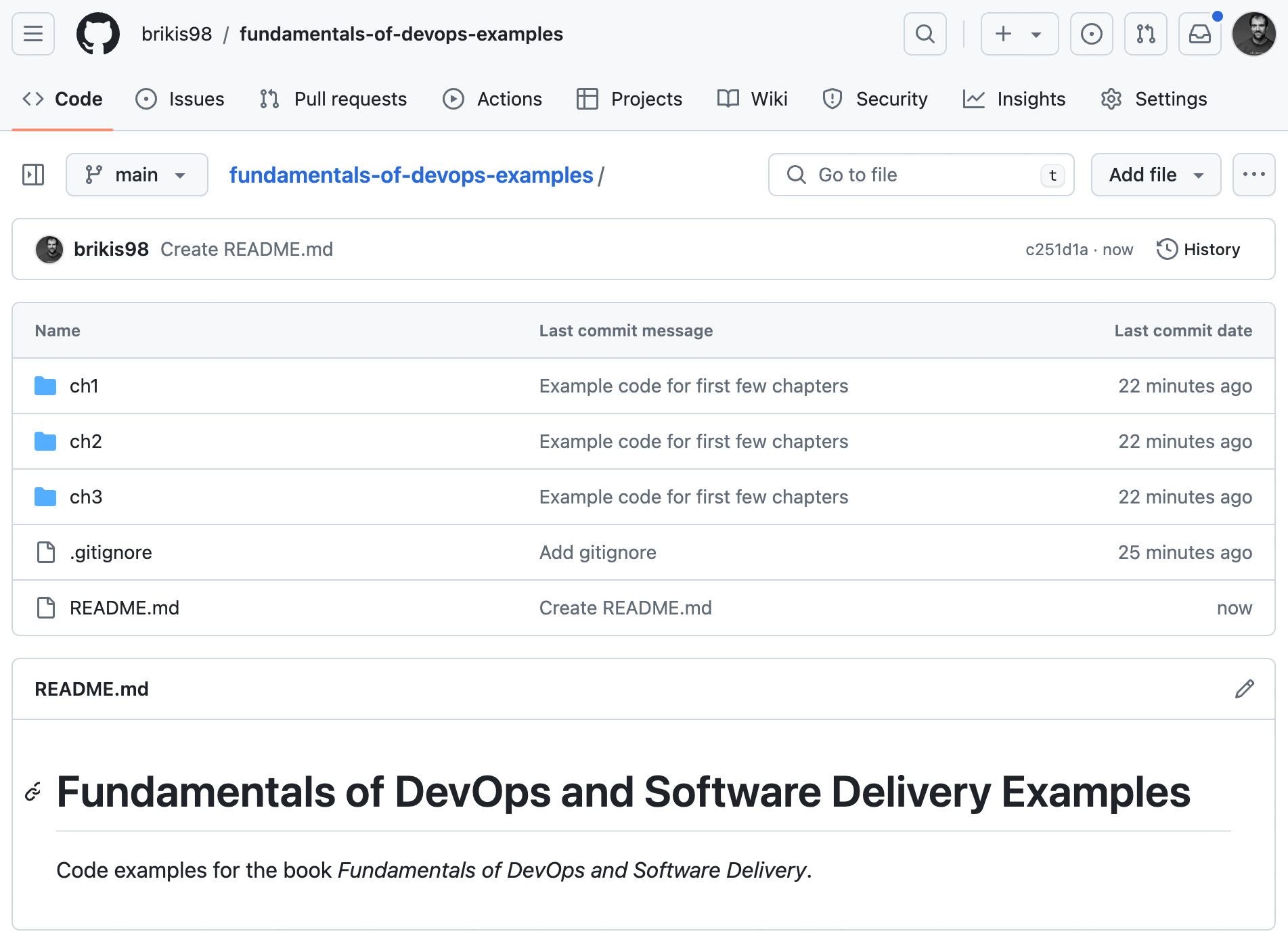Image resolution: width=1288 pixels, height=942 pixels.
Task: Click the Last commit message column header
Action: point(626,330)
